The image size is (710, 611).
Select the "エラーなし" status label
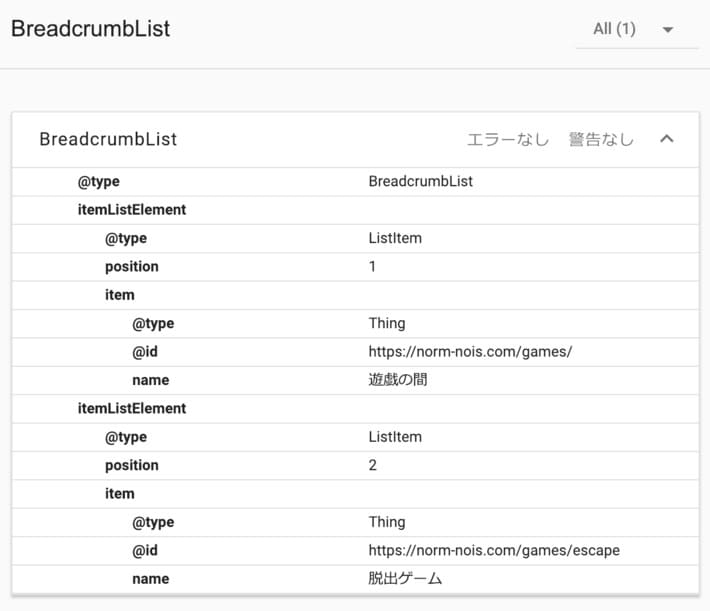(x=507, y=139)
